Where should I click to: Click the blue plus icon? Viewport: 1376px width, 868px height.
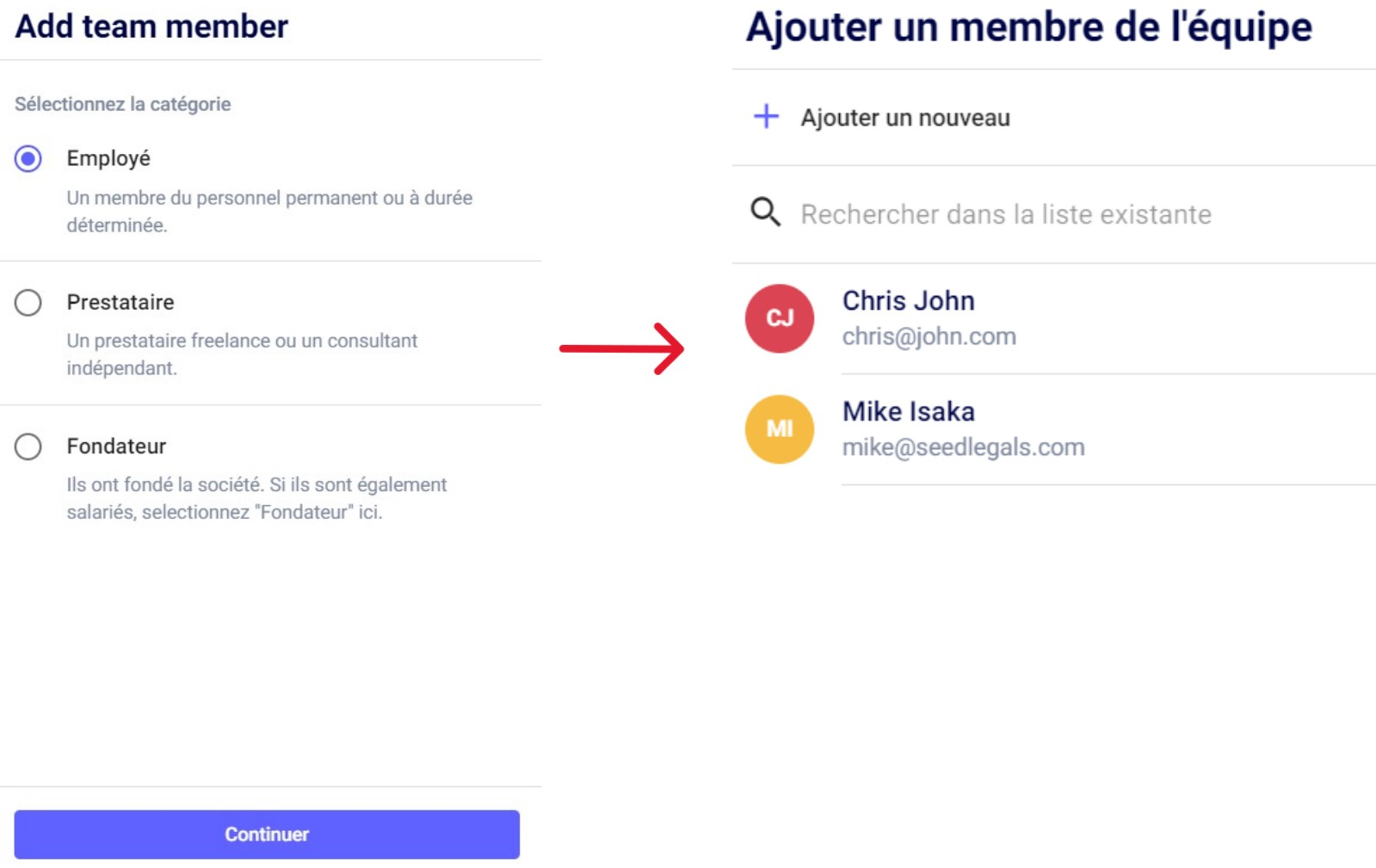766,116
